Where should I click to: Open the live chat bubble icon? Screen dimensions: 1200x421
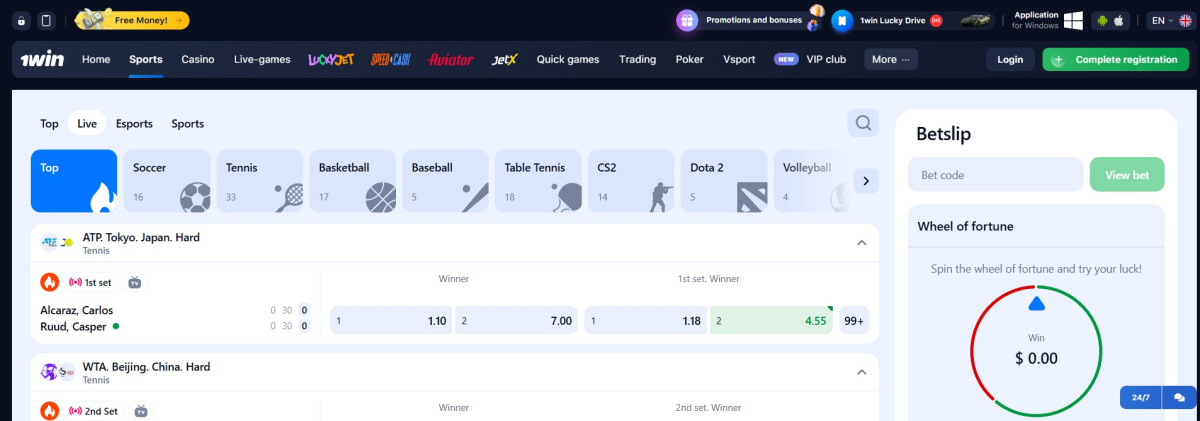(x=1178, y=397)
